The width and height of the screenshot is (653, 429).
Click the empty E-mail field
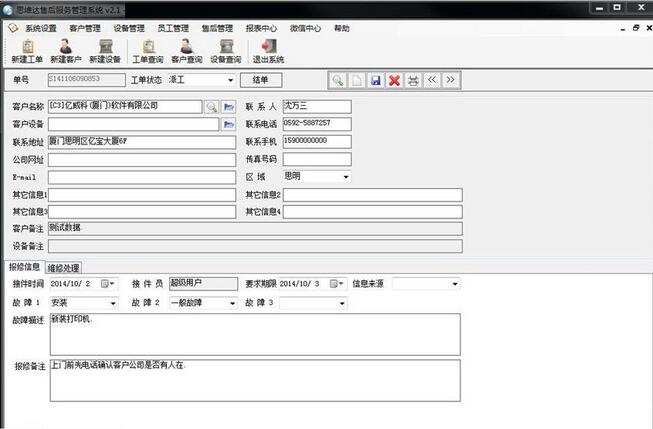(x=142, y=177)
